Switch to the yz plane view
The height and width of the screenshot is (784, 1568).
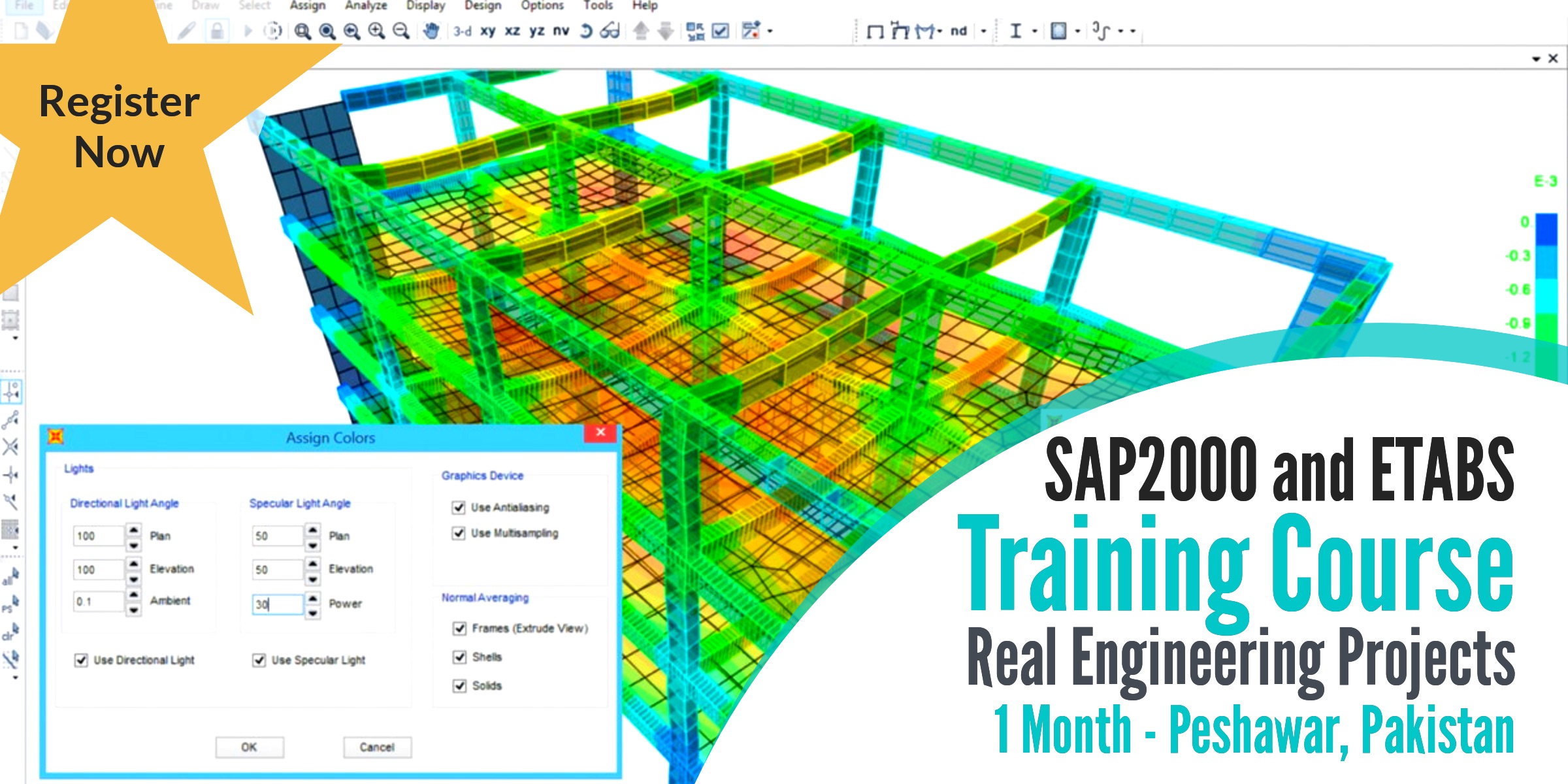tap(538, 30)
